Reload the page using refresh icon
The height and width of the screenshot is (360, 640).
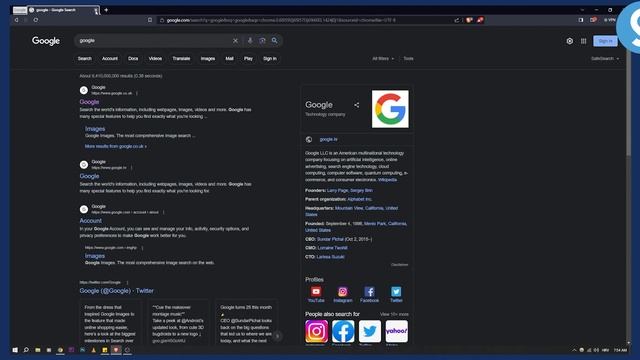[36, 20]
